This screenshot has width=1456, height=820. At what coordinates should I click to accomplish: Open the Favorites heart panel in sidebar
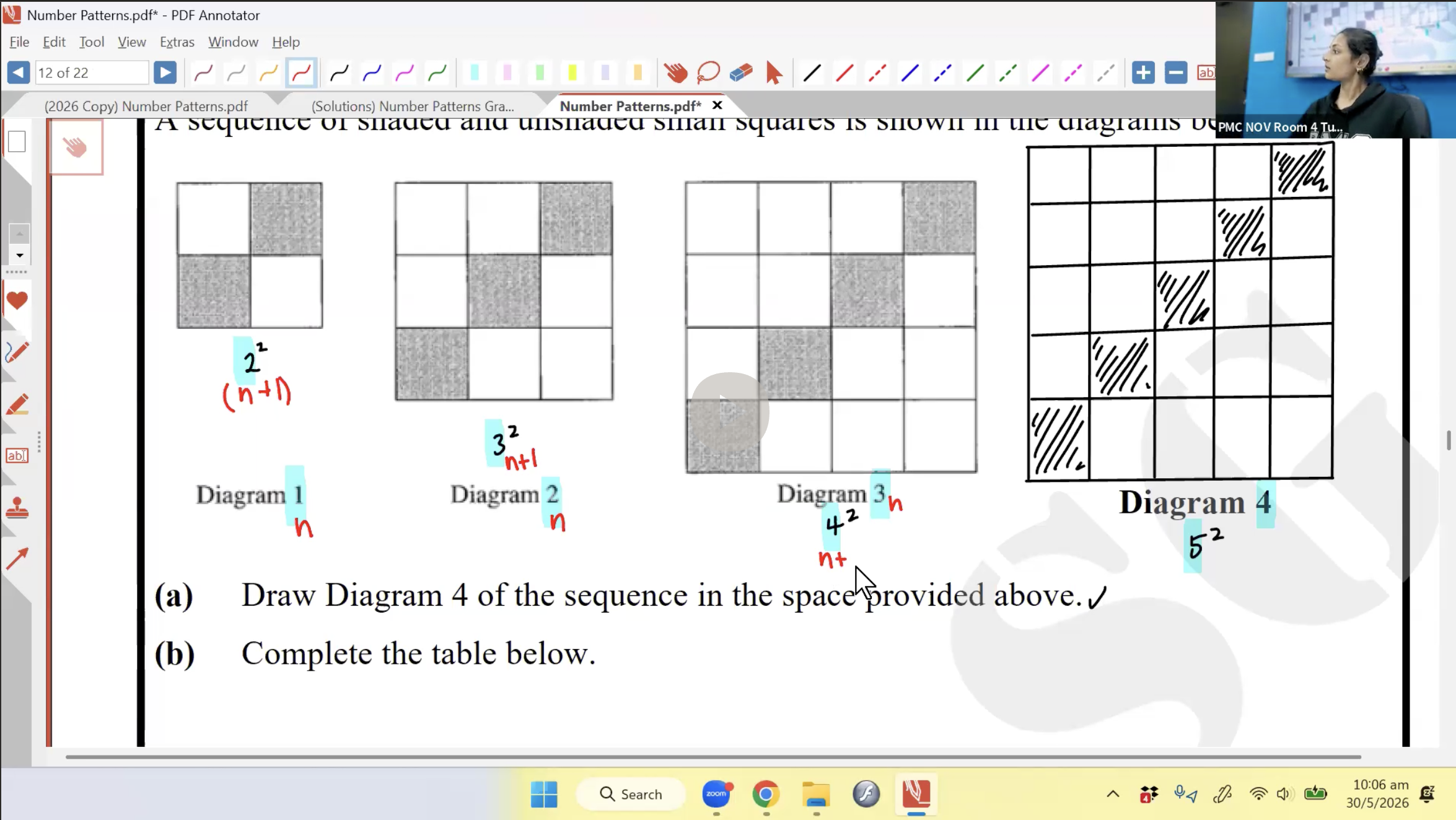pos(17,300)
